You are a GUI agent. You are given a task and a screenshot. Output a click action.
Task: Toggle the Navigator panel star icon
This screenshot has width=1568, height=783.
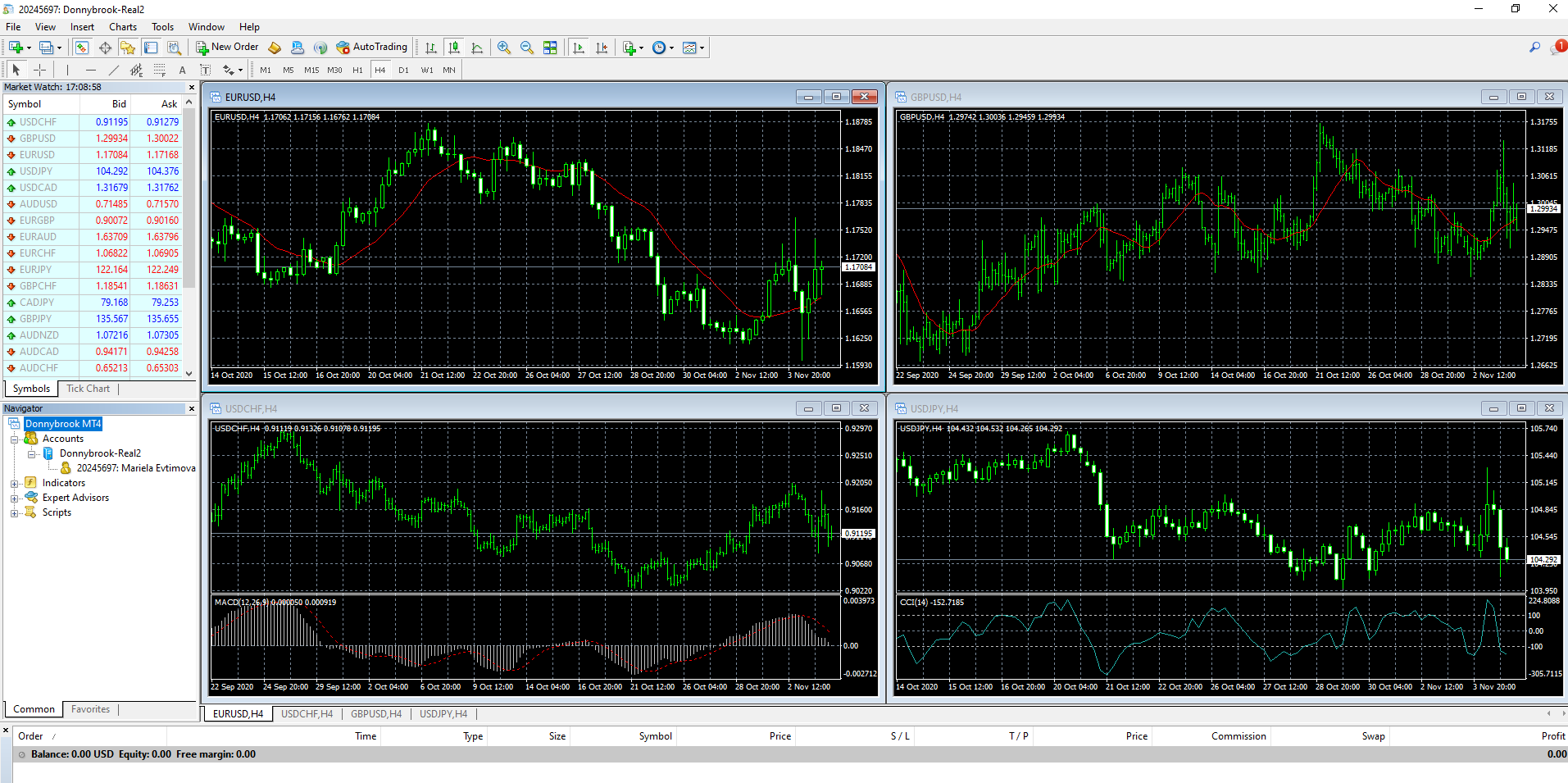pos(128,48)
